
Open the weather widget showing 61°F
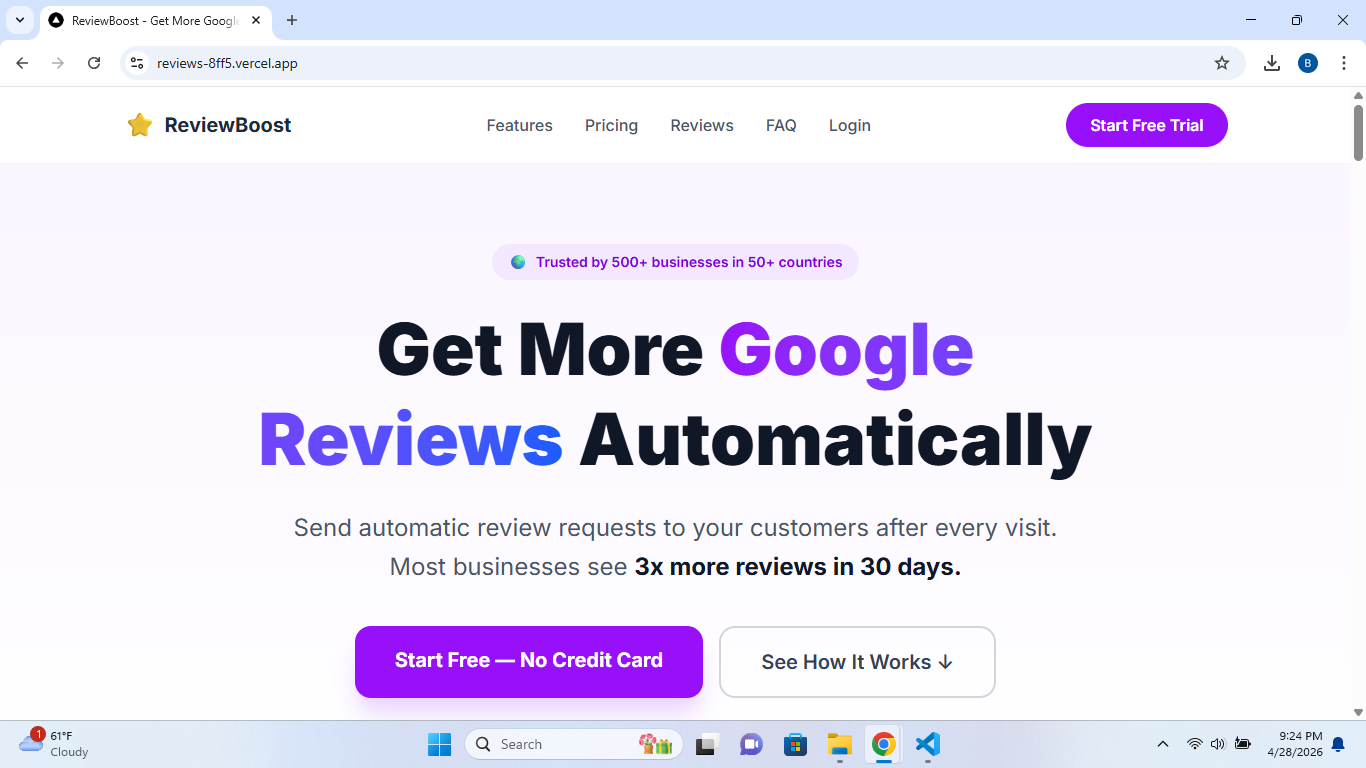pos(55,744)
